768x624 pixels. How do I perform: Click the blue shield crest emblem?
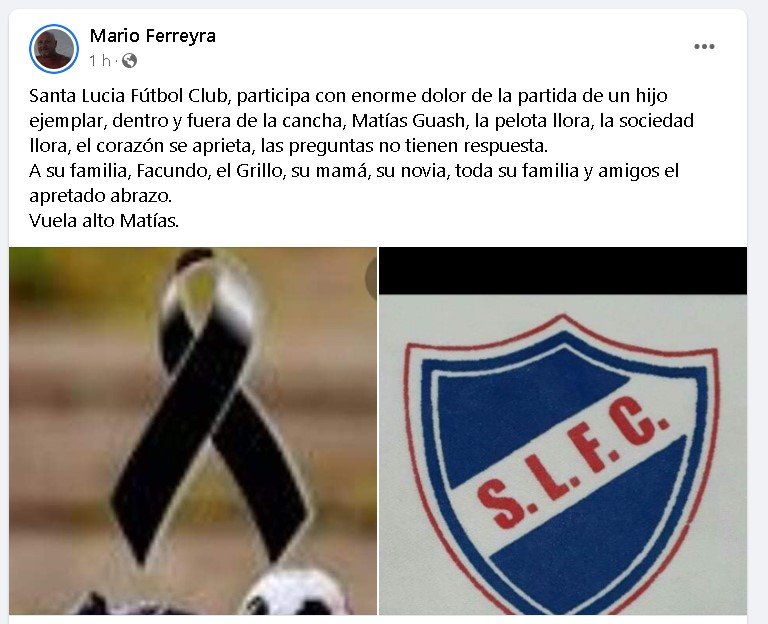(562, 464)
